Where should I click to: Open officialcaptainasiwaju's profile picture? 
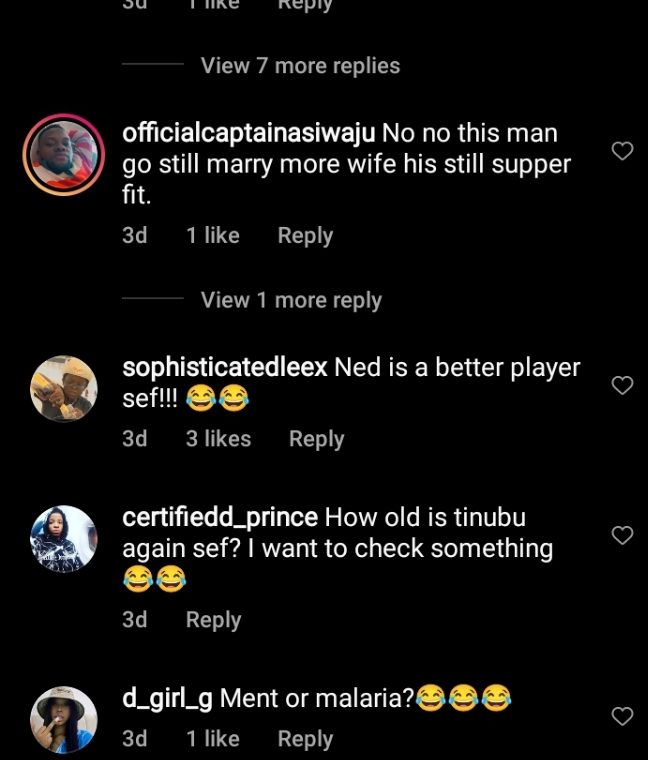[64, 155]
